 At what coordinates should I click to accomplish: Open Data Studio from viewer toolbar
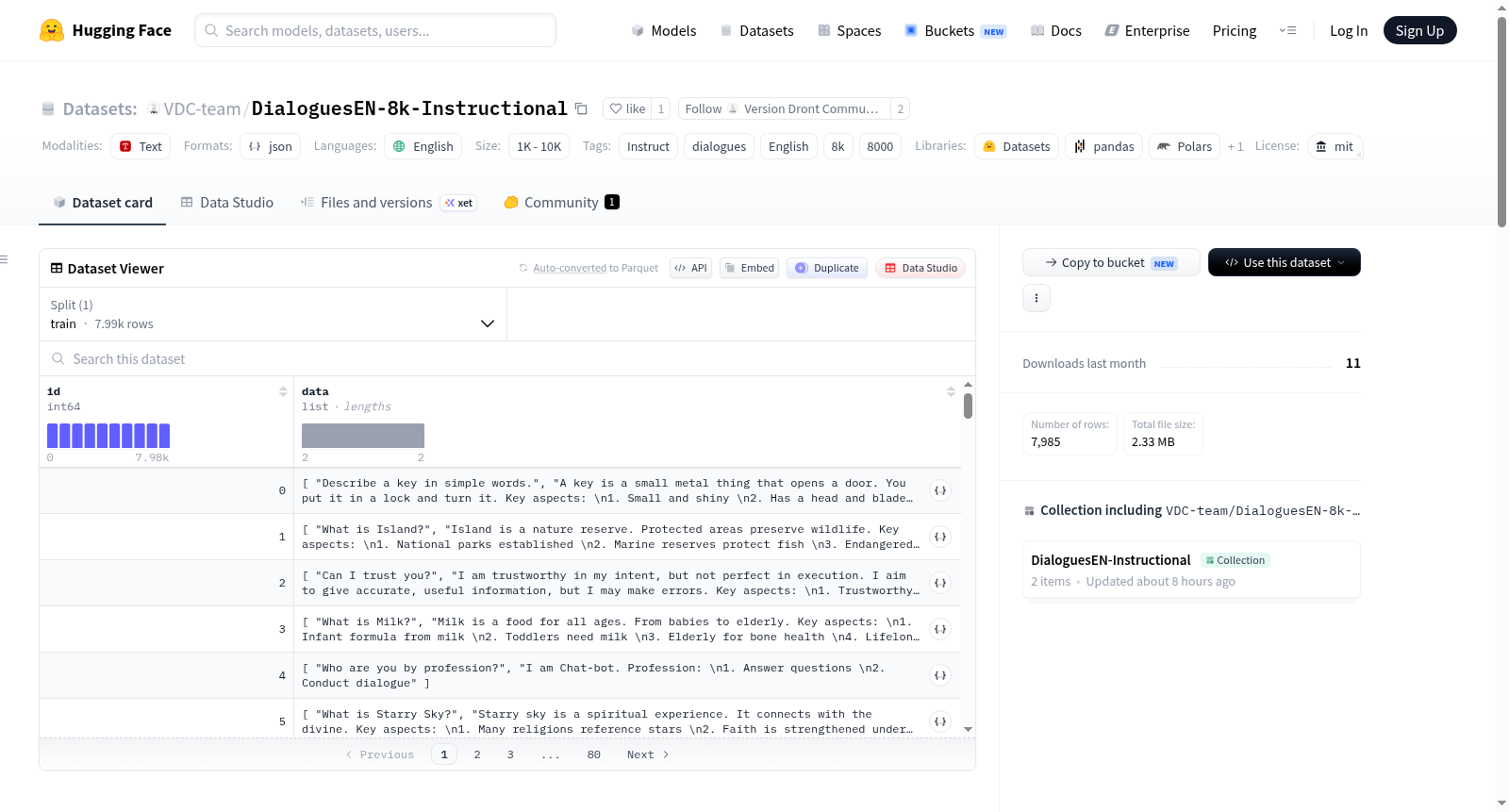click(920, 268)
